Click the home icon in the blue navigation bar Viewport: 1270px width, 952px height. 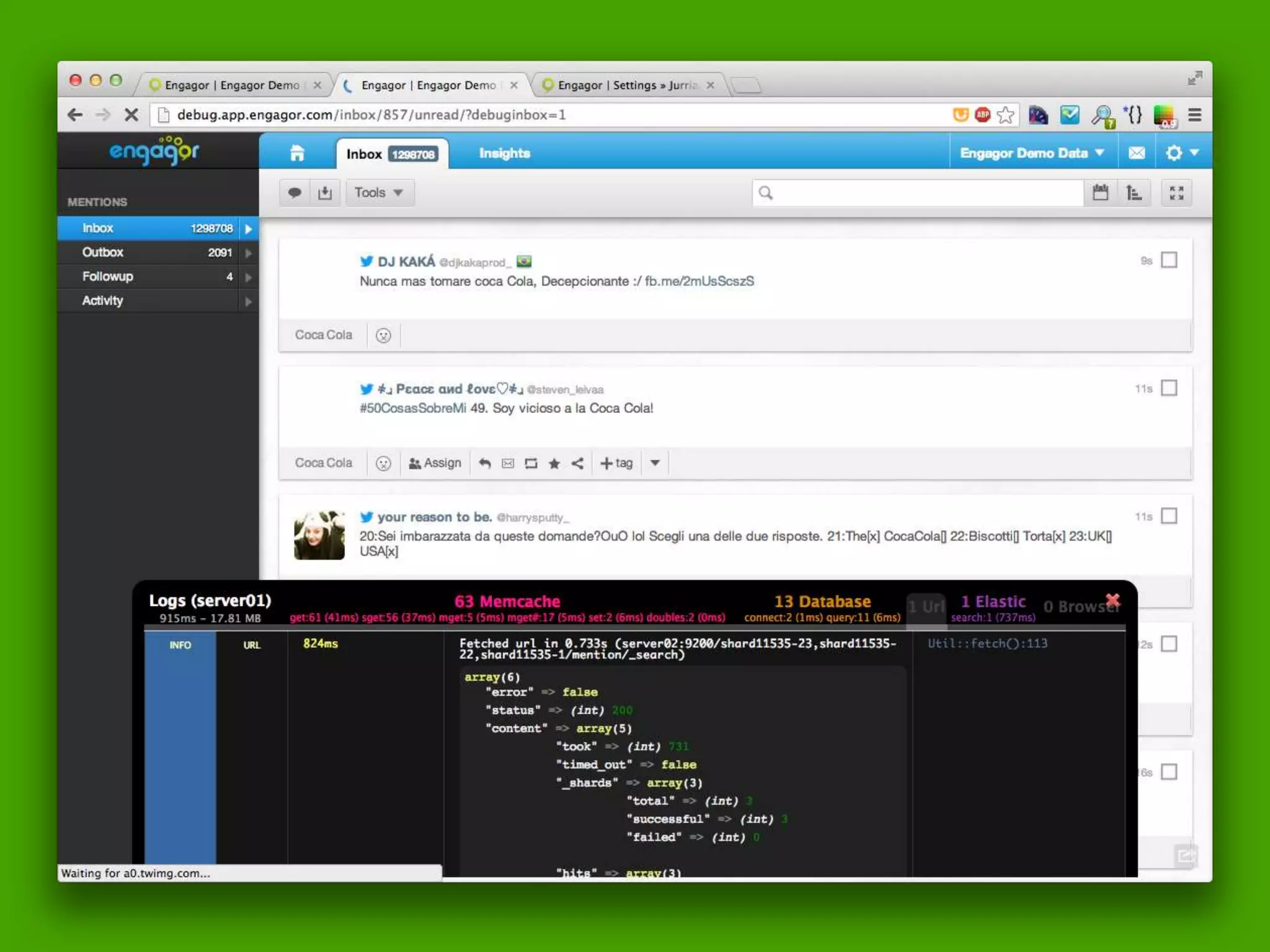[297, 153]
